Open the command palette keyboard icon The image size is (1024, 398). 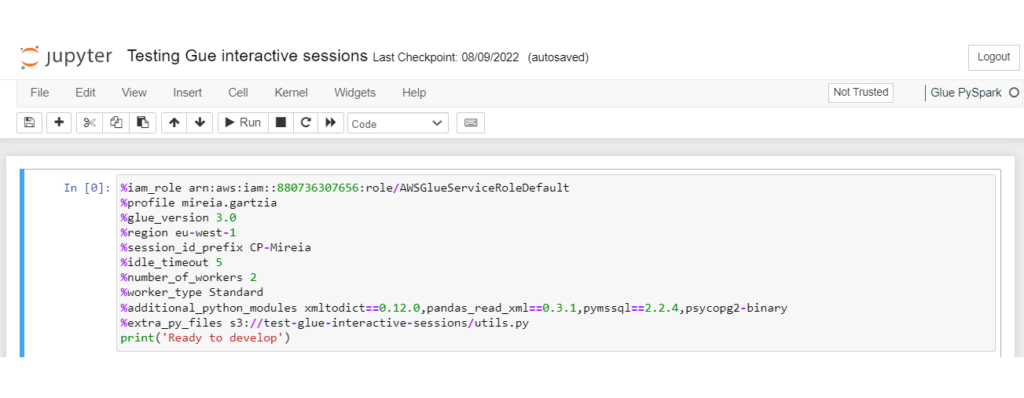pyautogui.click(x=471, y=122)
